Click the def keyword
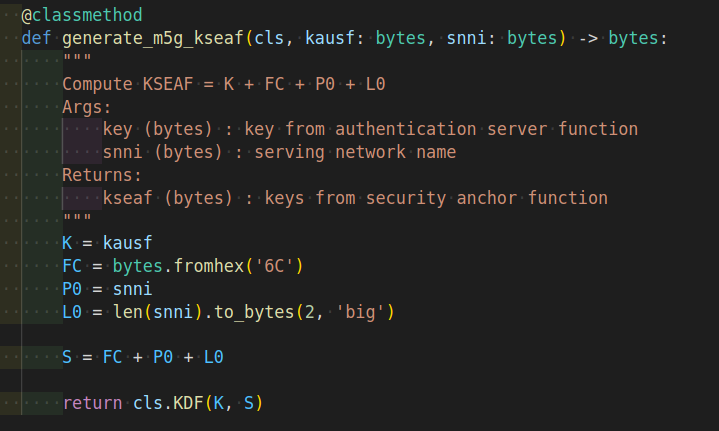 pos(36,38)
